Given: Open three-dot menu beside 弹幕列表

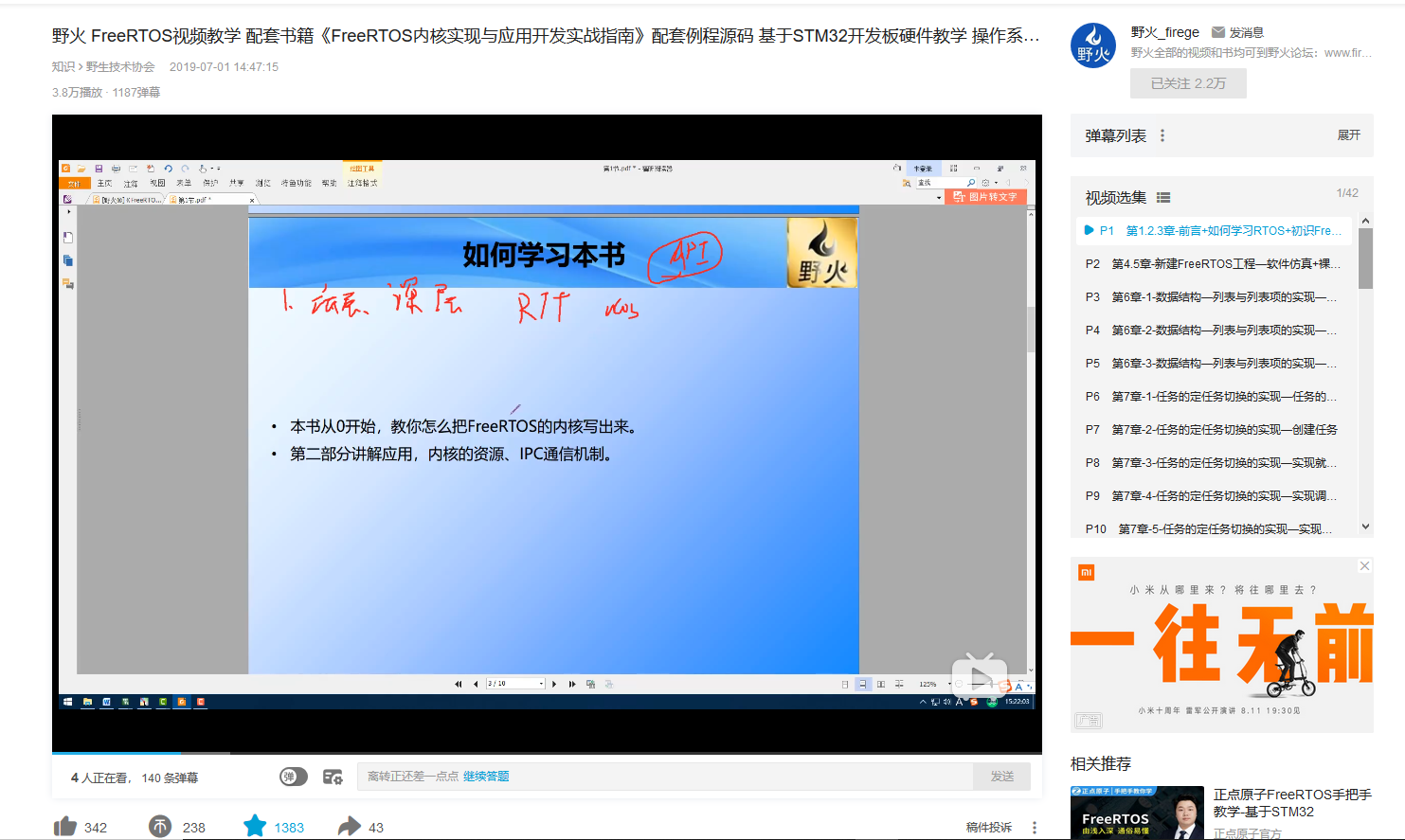Looking at the screenshot, I should click(1162, 135).
